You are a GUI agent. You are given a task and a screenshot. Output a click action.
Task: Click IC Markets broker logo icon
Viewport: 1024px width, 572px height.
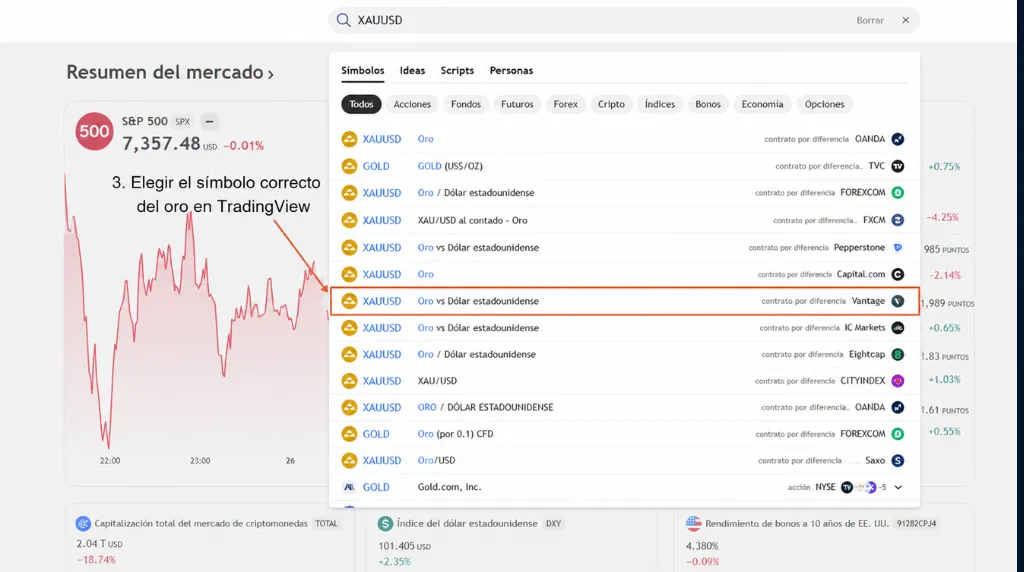pyautogui.click(x=898, y=328)
